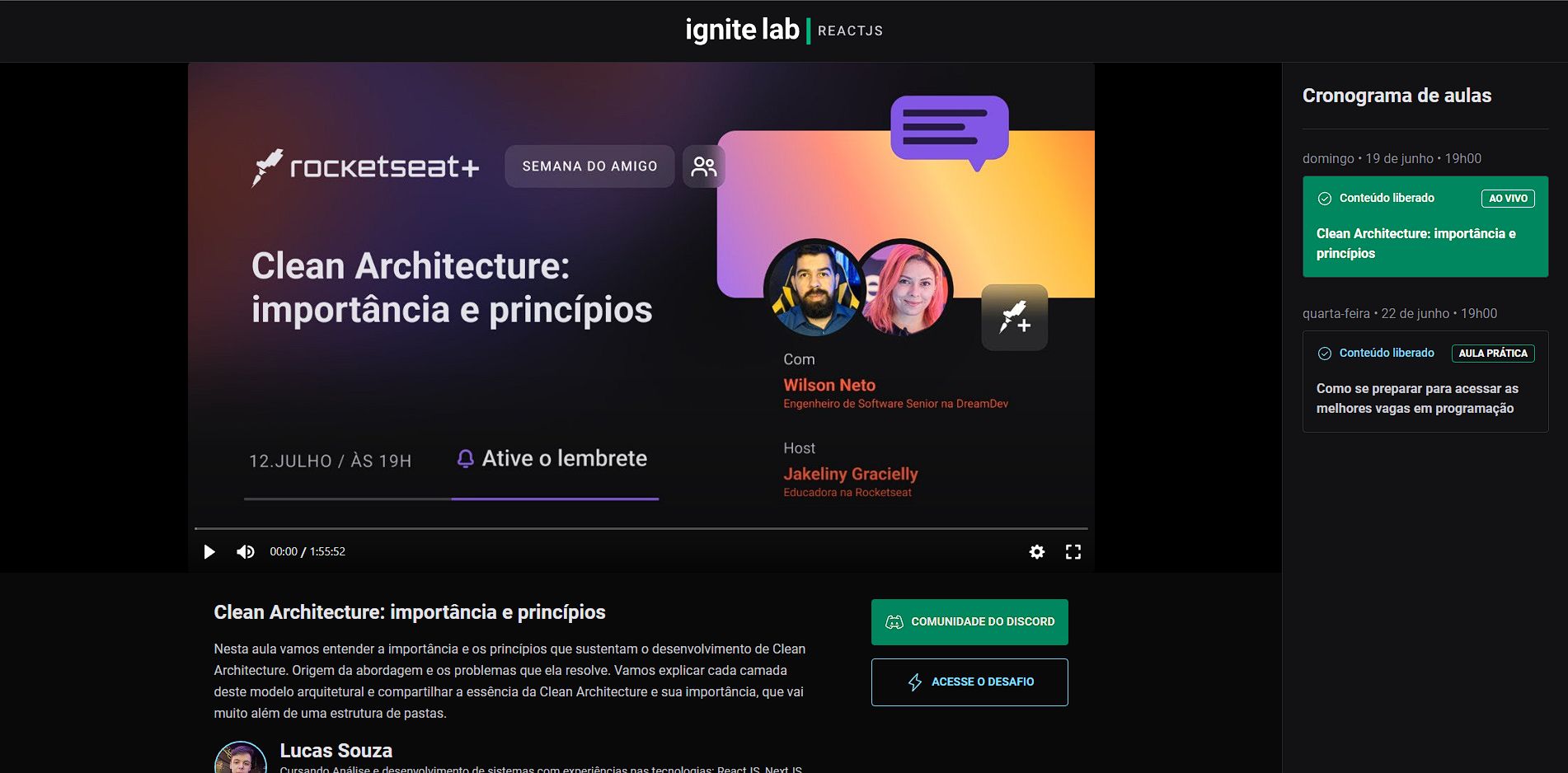
Task: Open the Como se preparar para acessar lesson
Action: tap(1425, 382)
